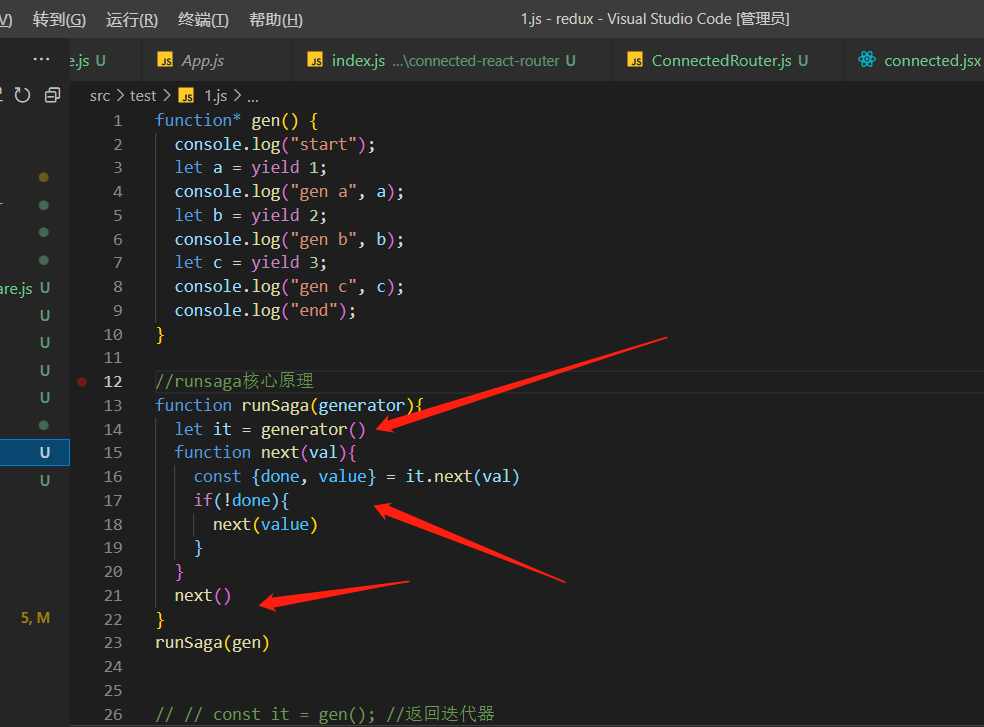Click the 'function next(val){' line
Viewport: 984px width, 727px height.
(265, 453)
